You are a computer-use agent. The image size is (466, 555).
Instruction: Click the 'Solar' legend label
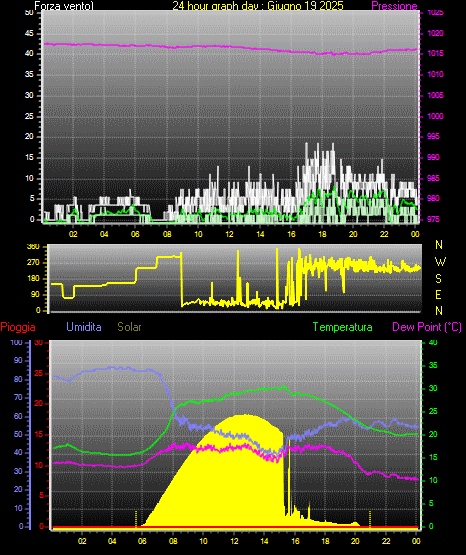point(130,327)
